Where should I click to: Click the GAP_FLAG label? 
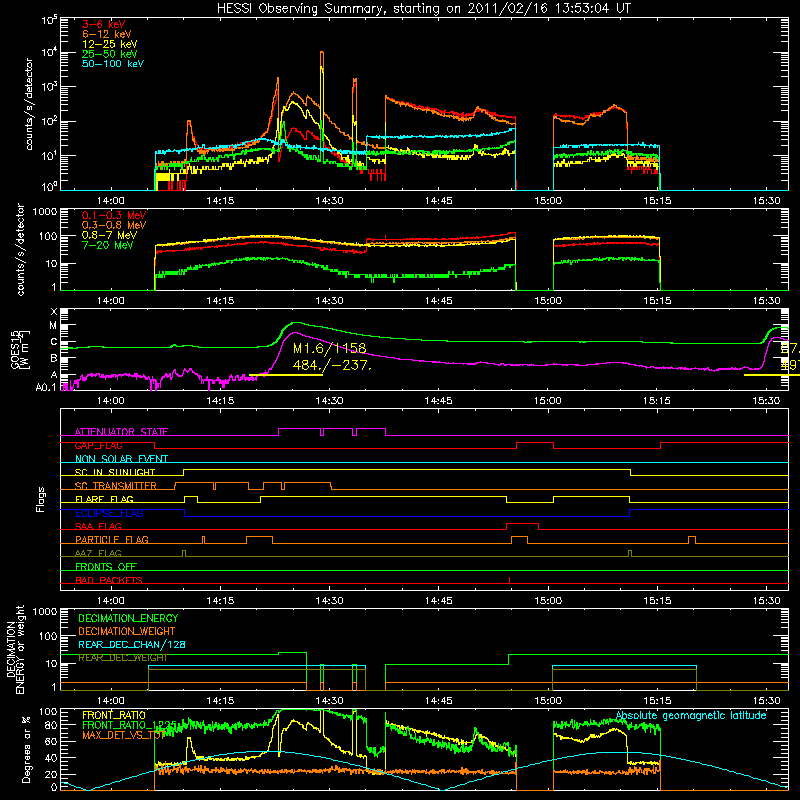(x=98, y=445)
